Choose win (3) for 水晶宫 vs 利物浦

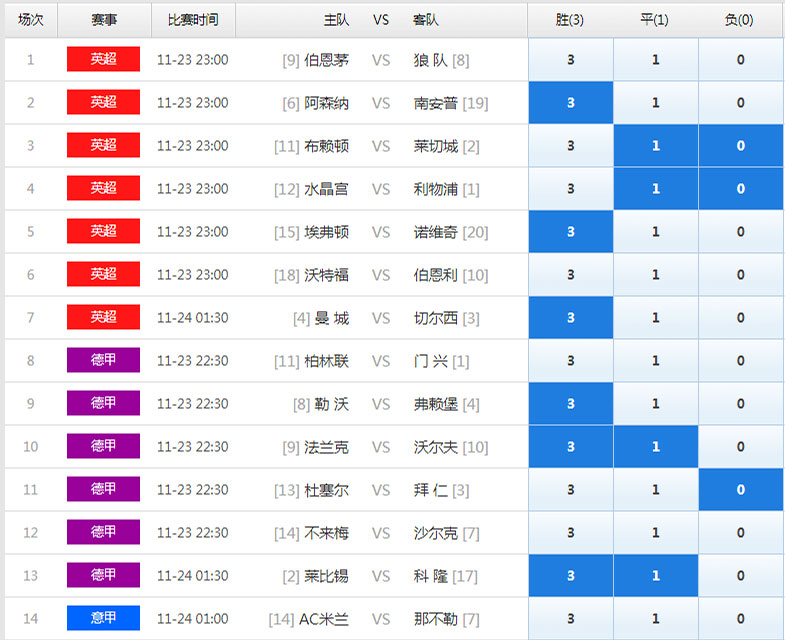click(571, 189)
